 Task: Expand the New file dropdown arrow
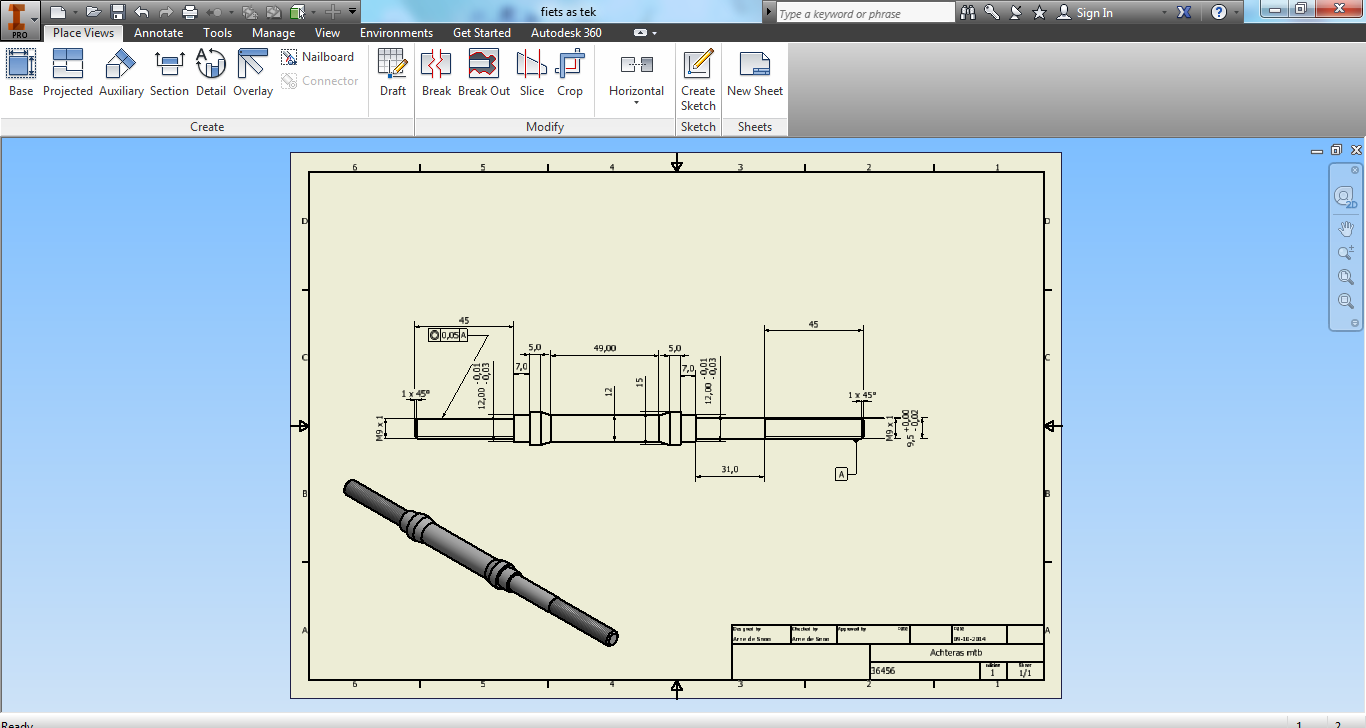[x=74, y=12]
